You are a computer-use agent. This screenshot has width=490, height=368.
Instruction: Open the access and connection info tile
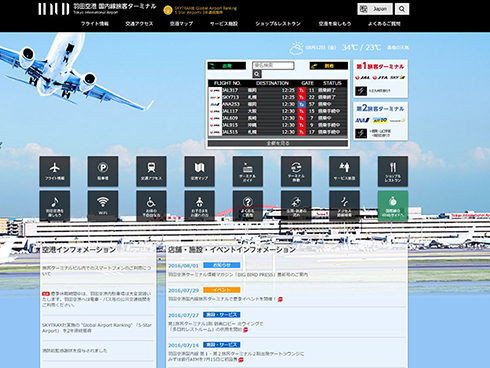coord(344,206)
